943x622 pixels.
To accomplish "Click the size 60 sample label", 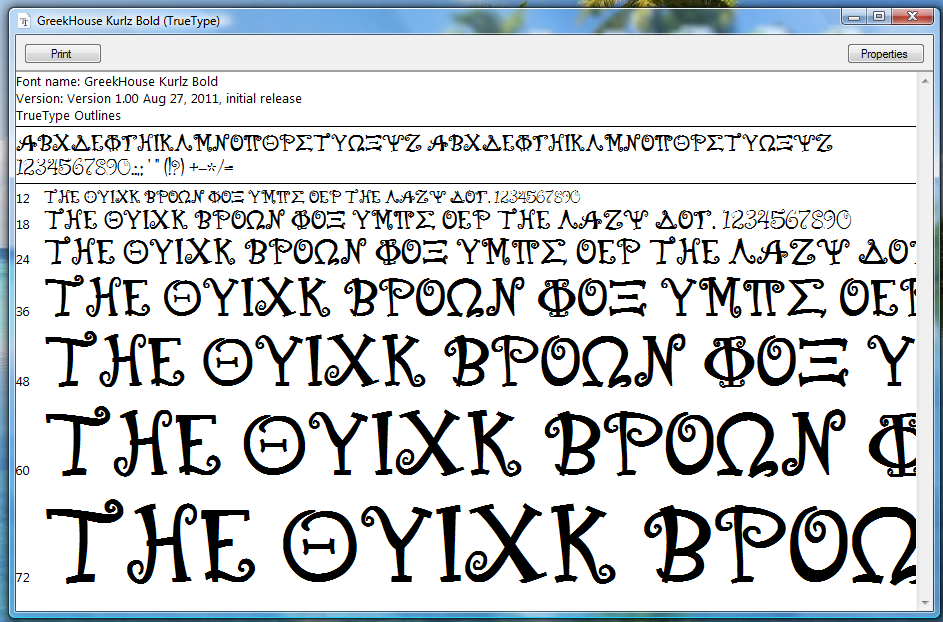I will [23, 470].
